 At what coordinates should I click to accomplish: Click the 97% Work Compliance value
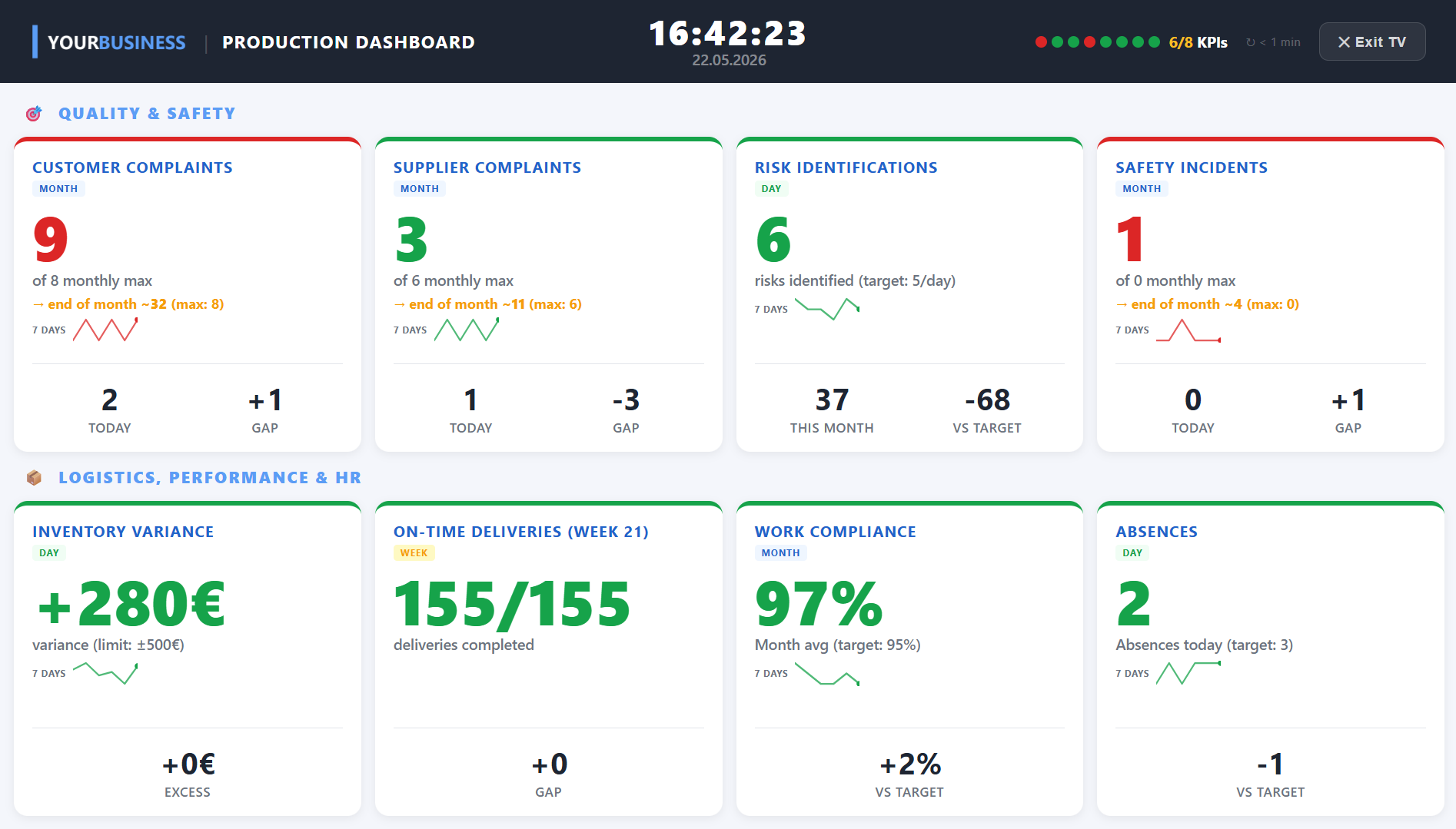tap(819, 604)
